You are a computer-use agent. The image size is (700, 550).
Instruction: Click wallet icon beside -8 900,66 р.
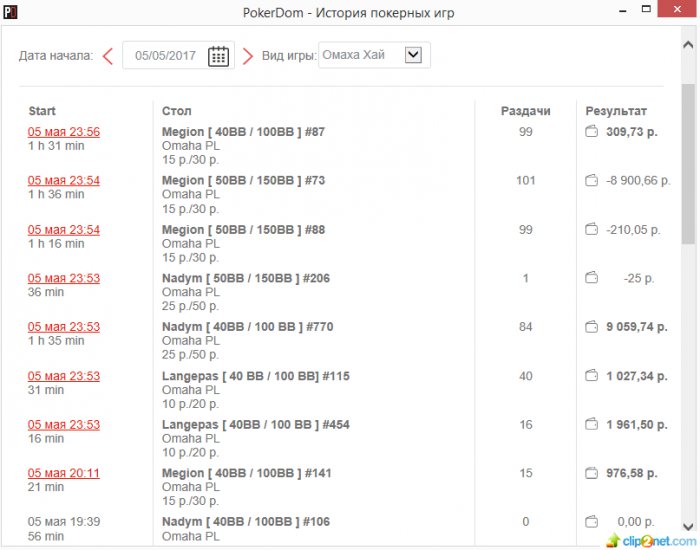click(x=592, y=180)
